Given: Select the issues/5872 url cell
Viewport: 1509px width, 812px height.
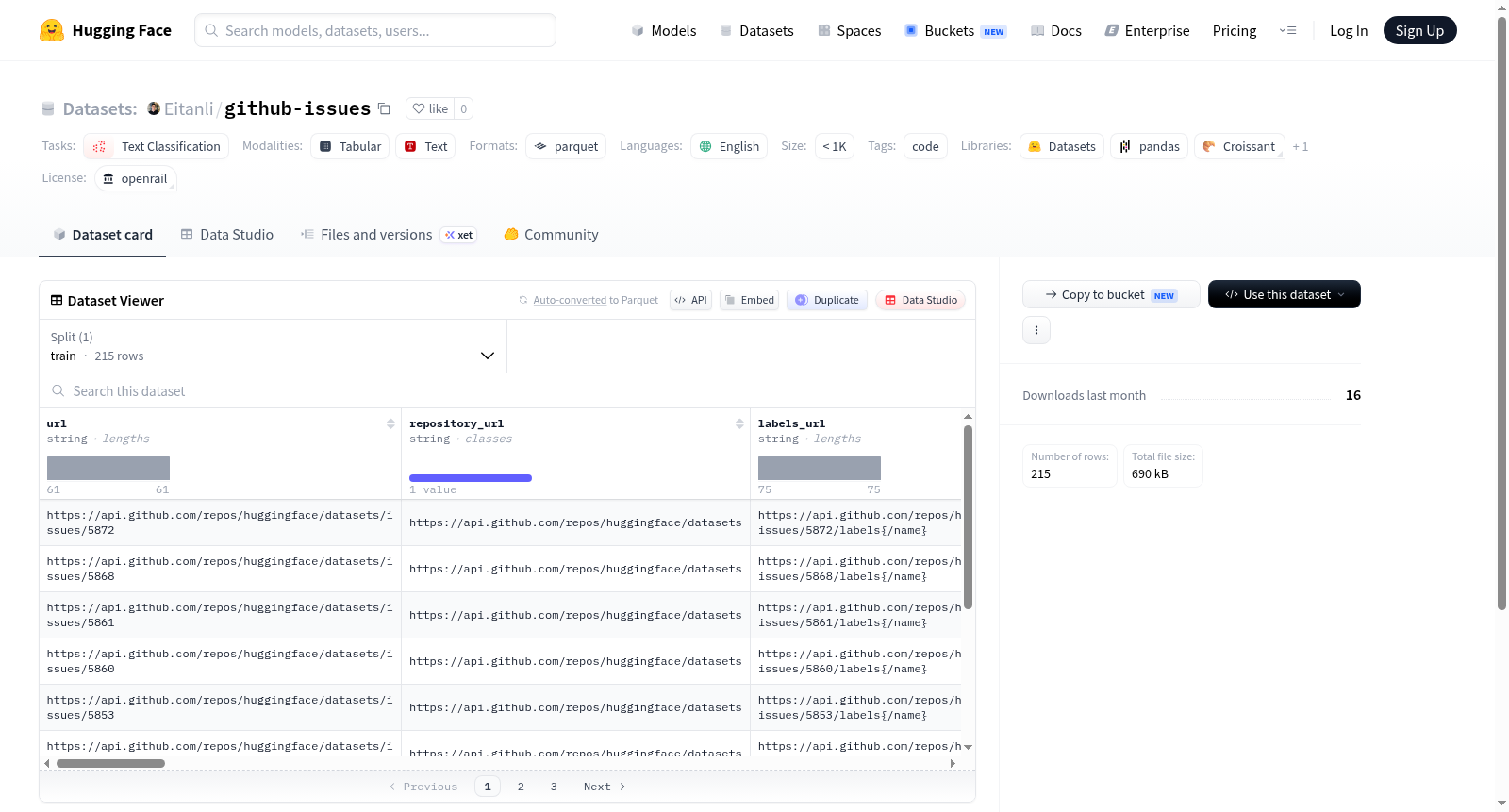Looking at the screenshot, I should tap(220, 522).
